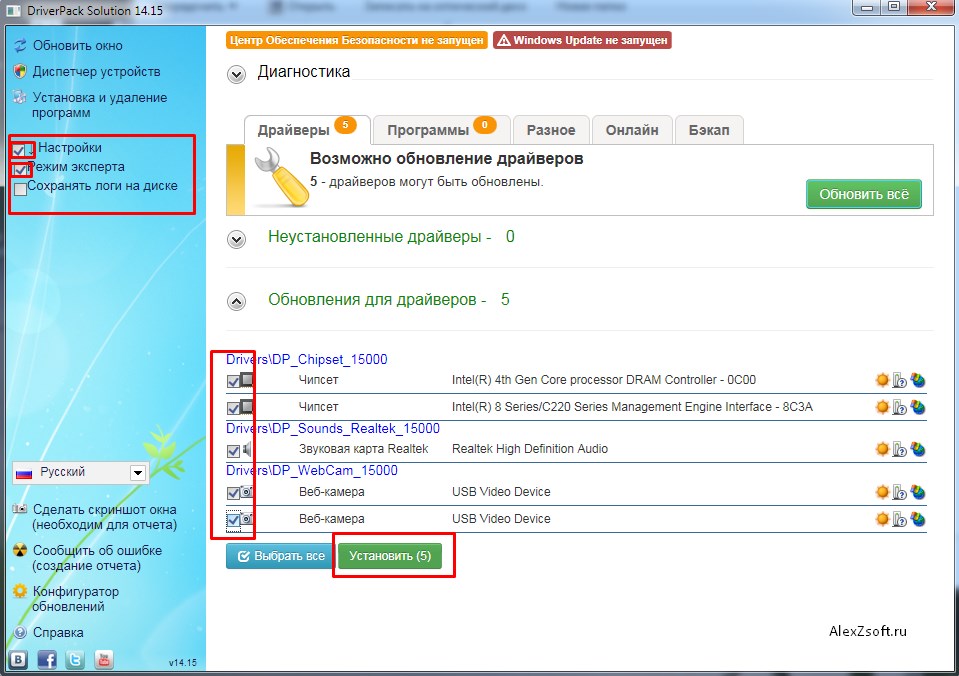Open the Бэкап tab
Image resolution: width=959 pixels, height=676 pixels.
pos(709,130)
